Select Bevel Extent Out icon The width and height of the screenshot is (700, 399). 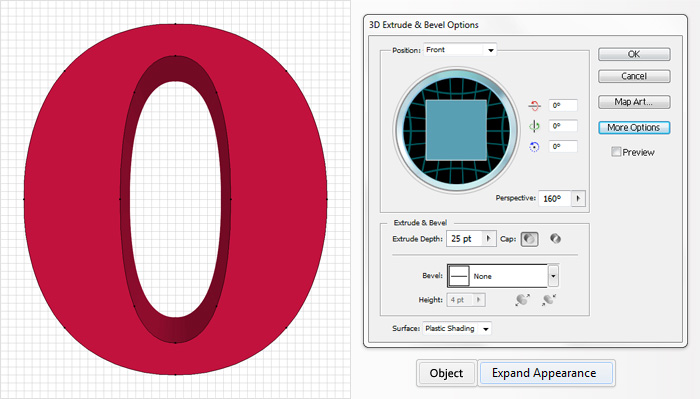(522, 300)
